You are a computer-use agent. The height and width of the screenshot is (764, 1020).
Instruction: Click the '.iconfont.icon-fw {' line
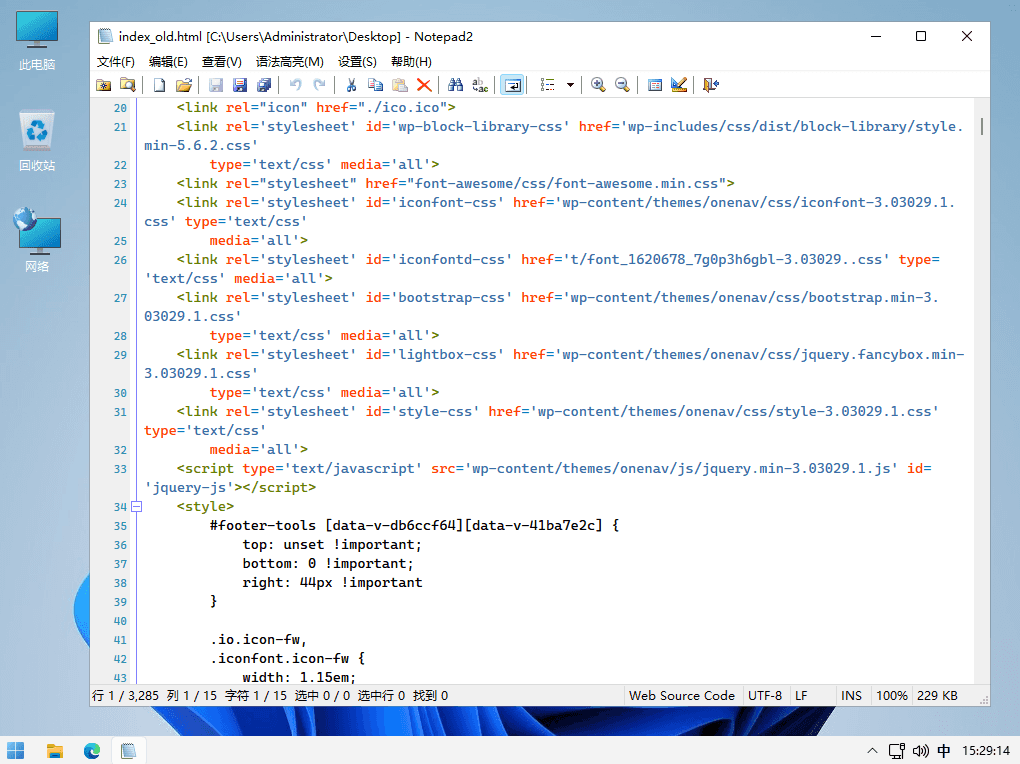pyautogui.click(x=288, y=659)
